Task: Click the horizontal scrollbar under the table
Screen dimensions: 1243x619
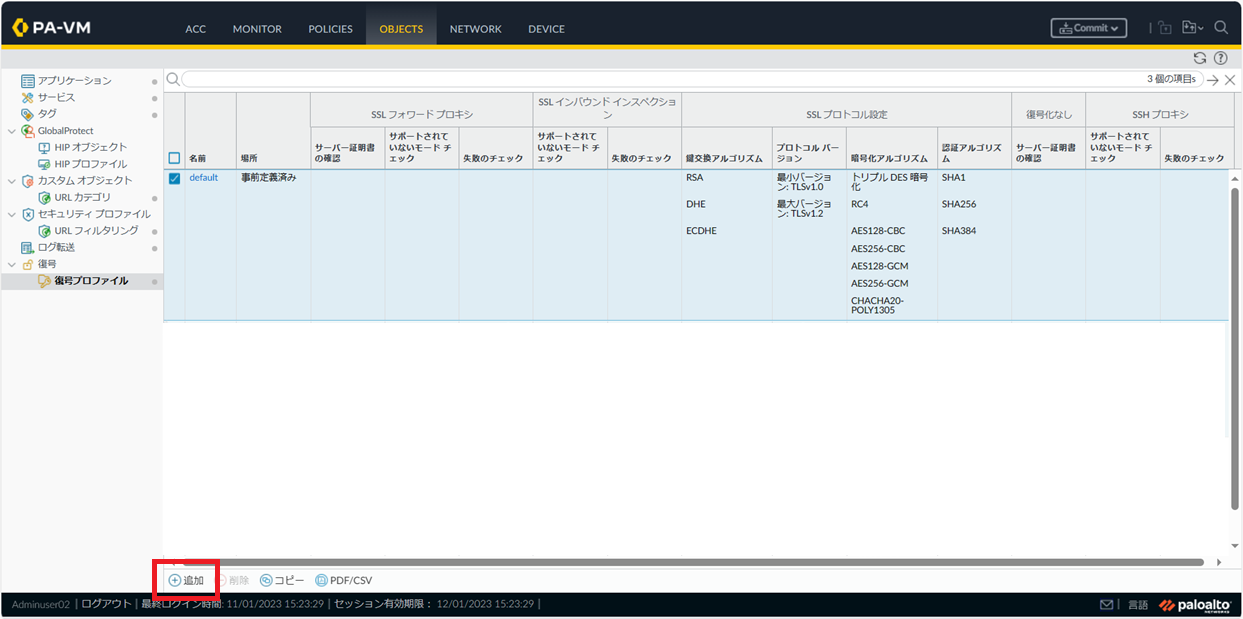Action: (x=690, y=562)
